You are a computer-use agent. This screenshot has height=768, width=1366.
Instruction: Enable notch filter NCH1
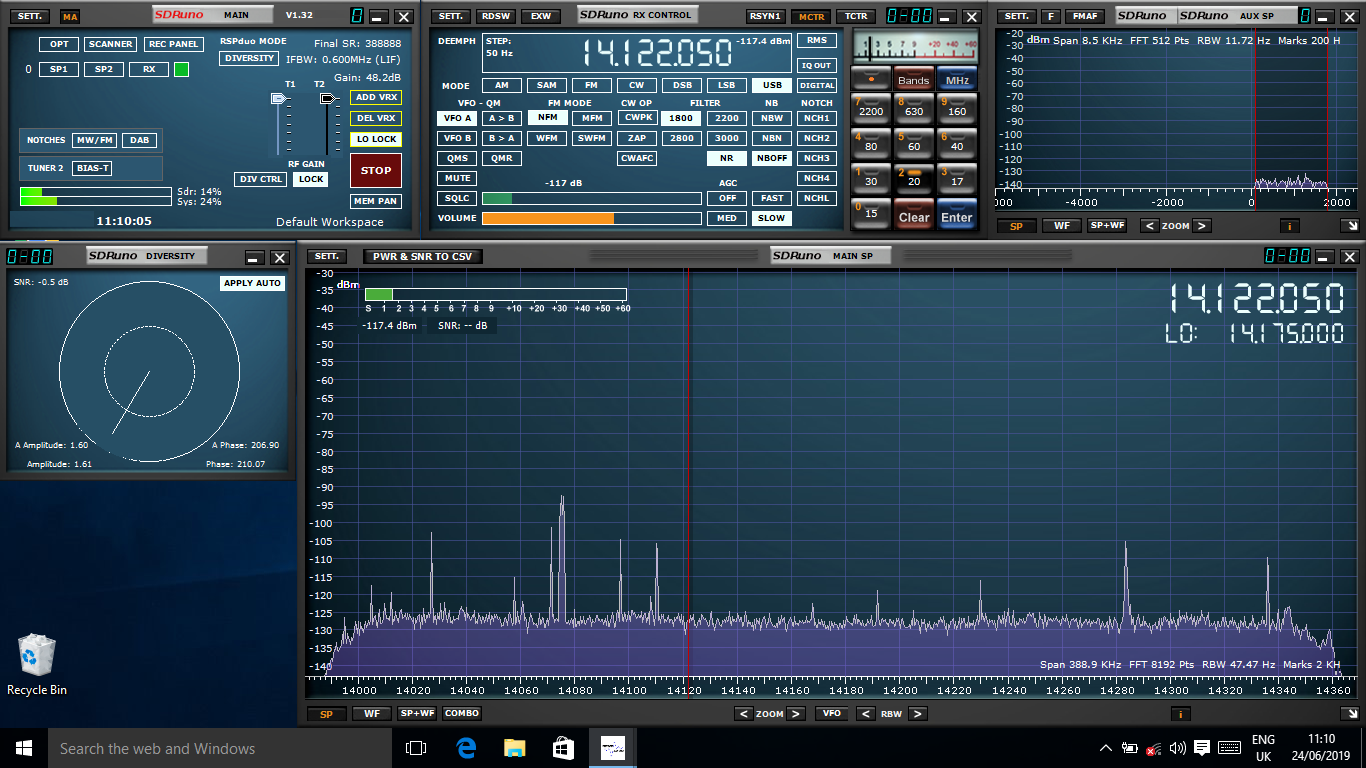pos(817,118)
